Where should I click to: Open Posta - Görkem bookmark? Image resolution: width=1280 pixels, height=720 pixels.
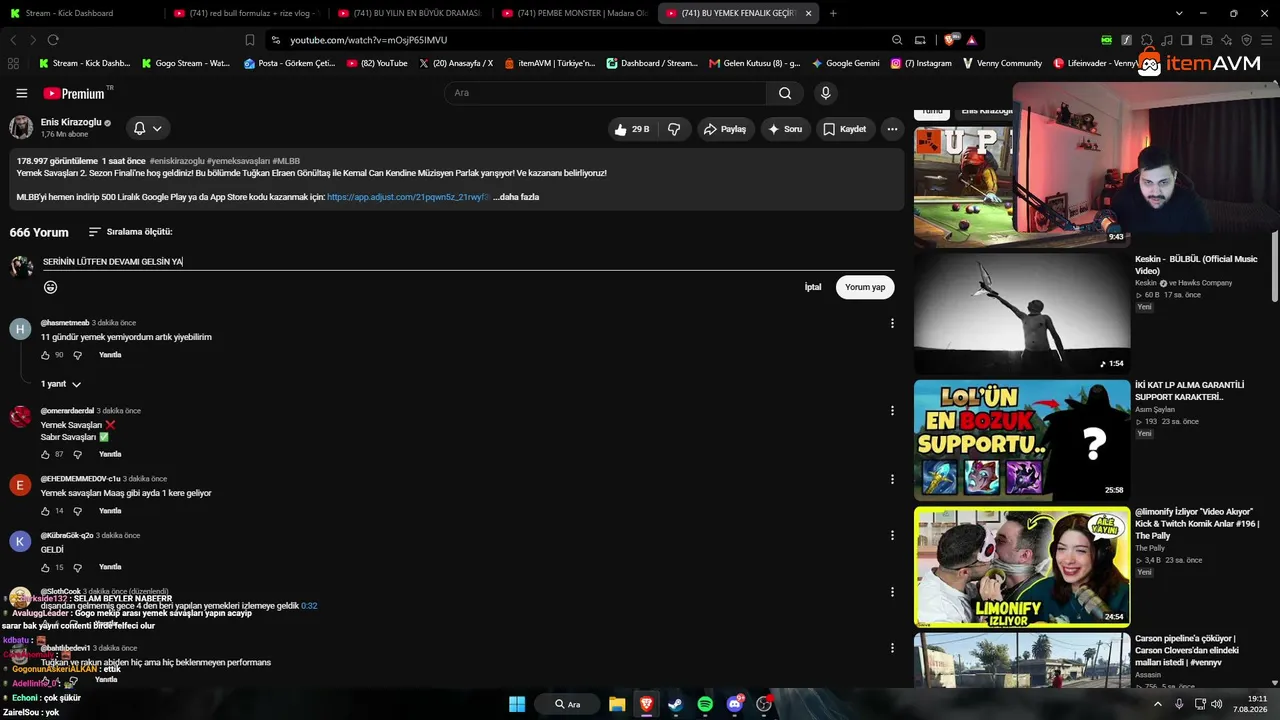(x=289, y=63)
